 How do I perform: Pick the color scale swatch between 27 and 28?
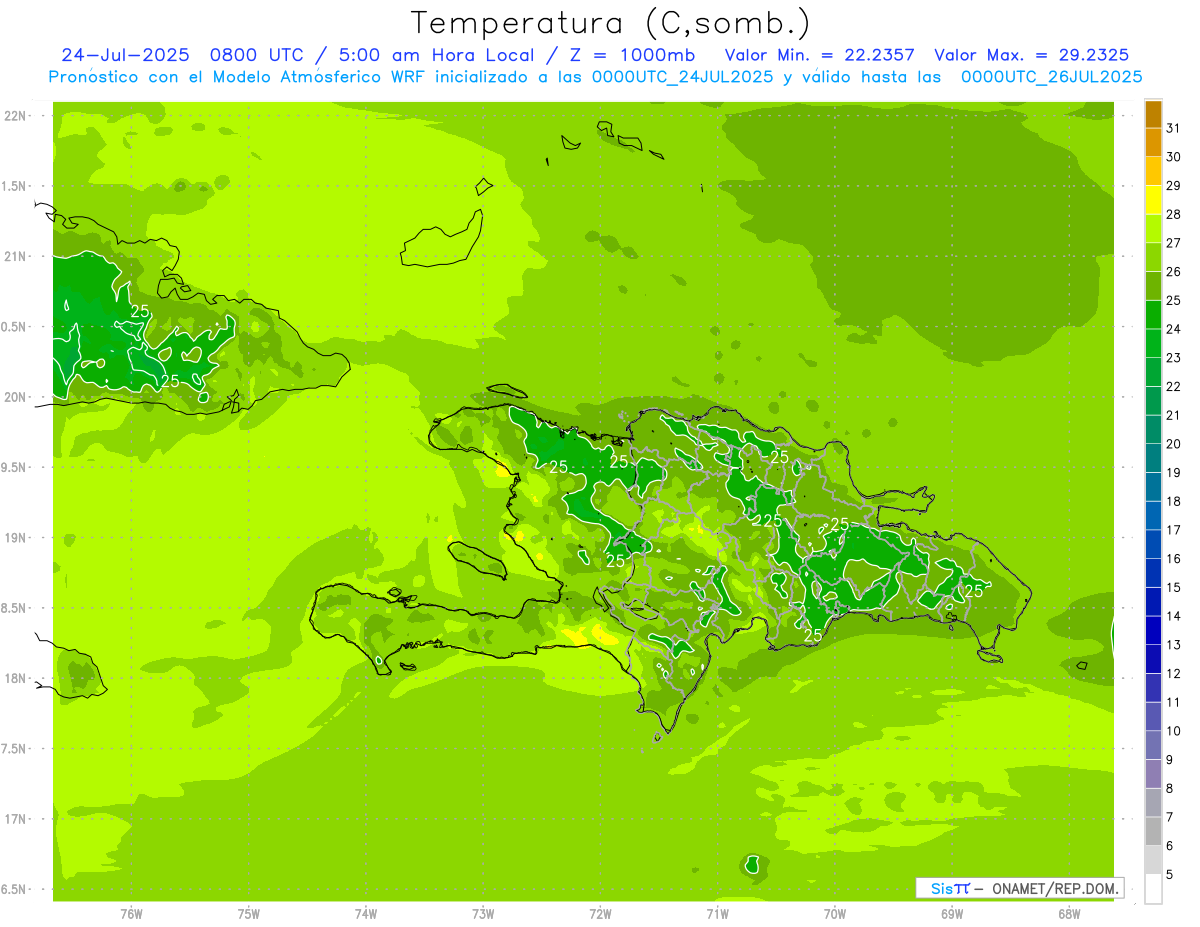click(1153, 229)
